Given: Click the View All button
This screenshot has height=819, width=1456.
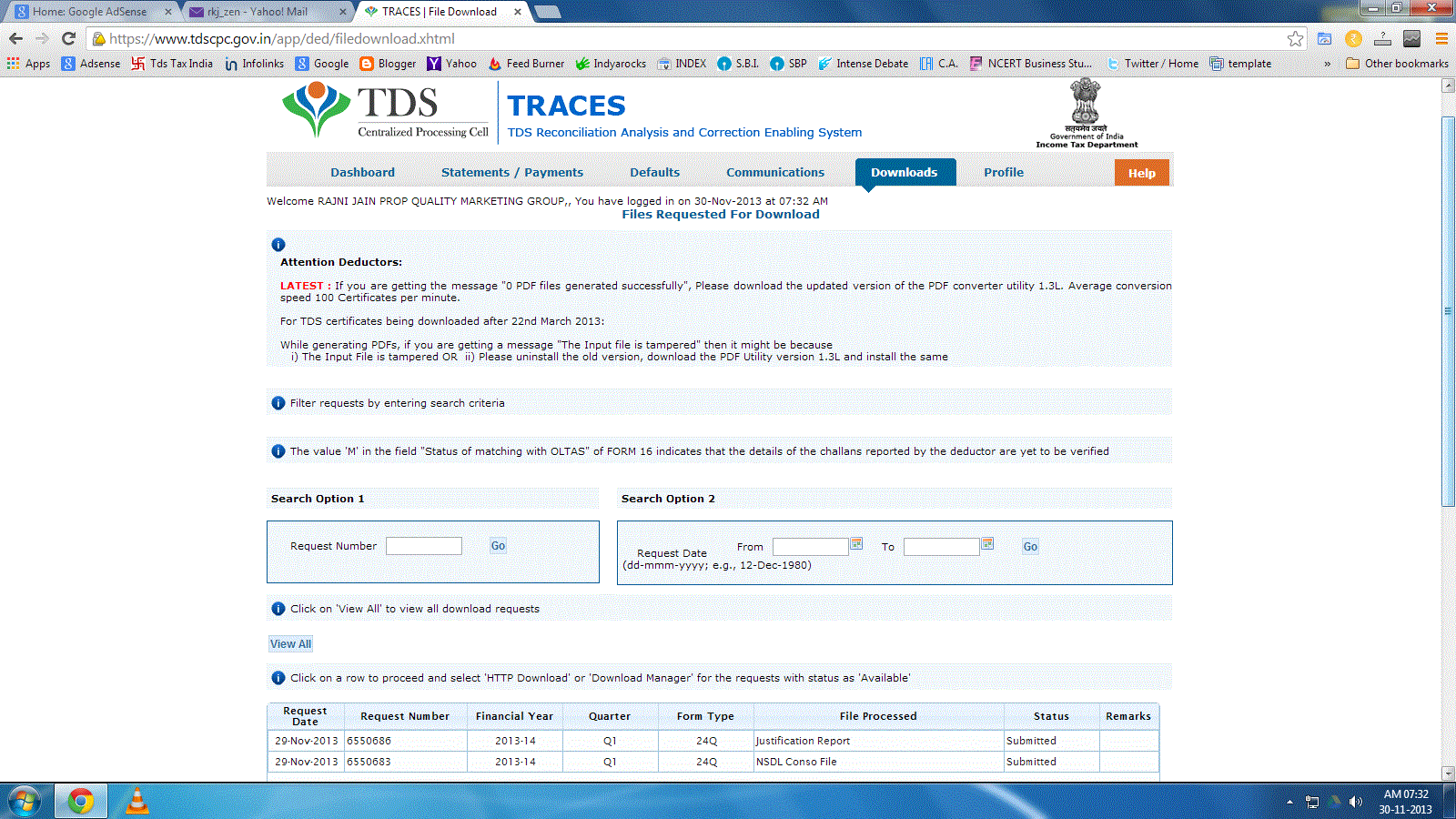Looking at the screenshot, I should (x=291, y=643).
